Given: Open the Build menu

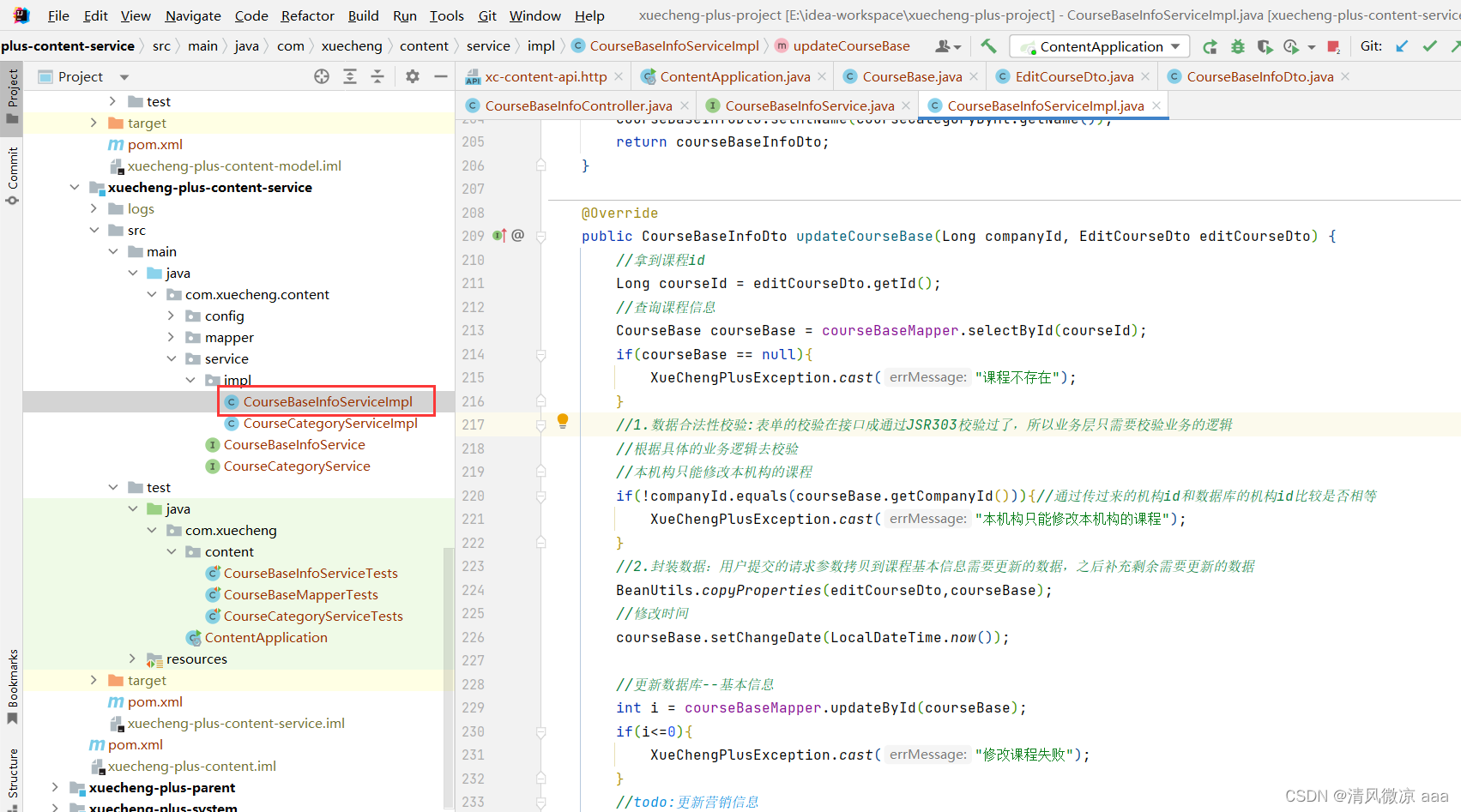Looking at the screenshot, I should [363, 15].
